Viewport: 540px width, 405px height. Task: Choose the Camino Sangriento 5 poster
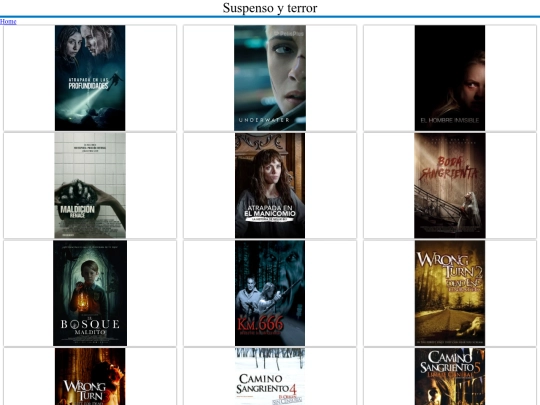pyautogui.click(x=450, y=376)
